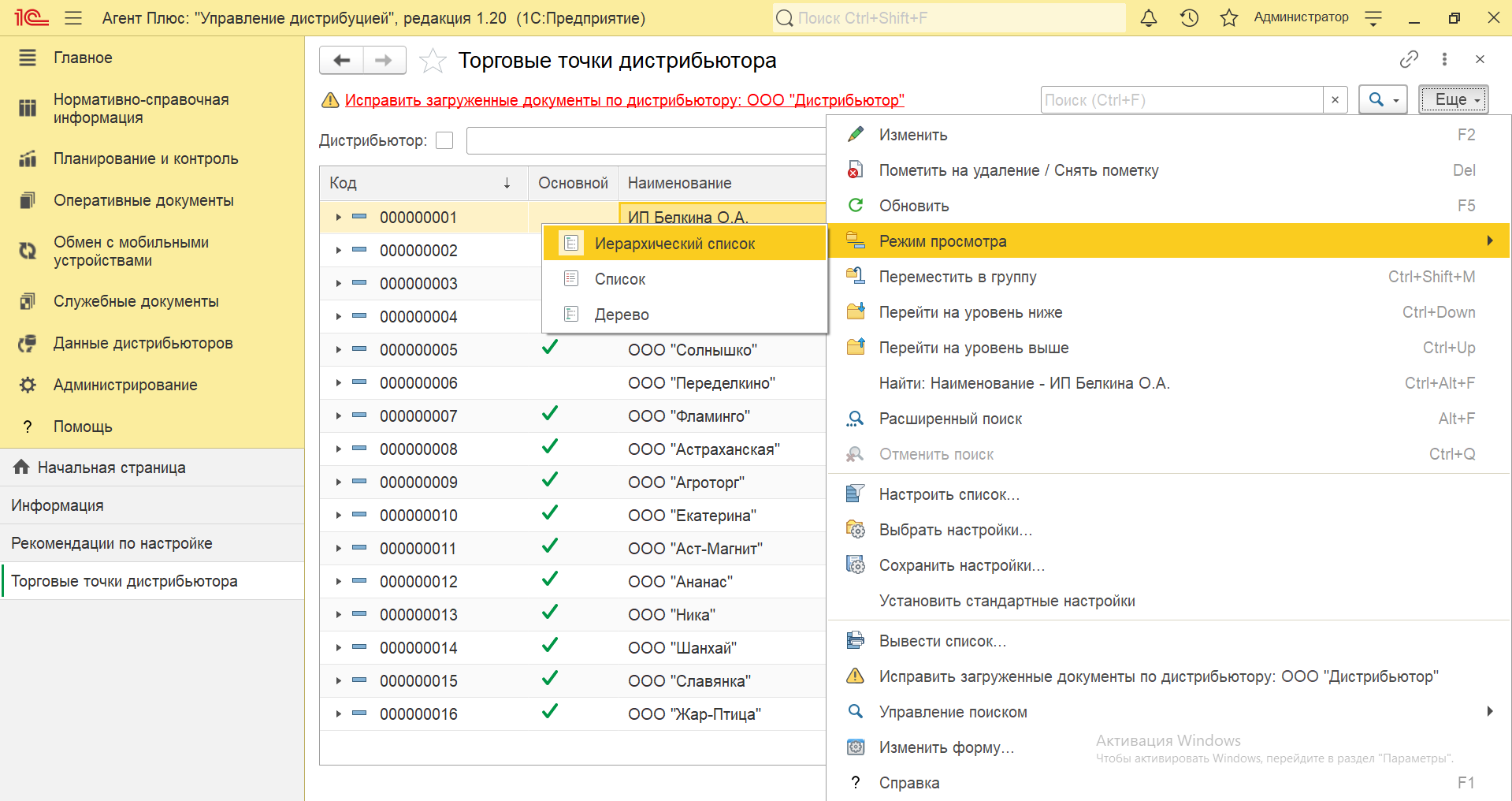Choose Переместить в группу menu entry
The image size is (1512, 801).
coord(1169,277)
